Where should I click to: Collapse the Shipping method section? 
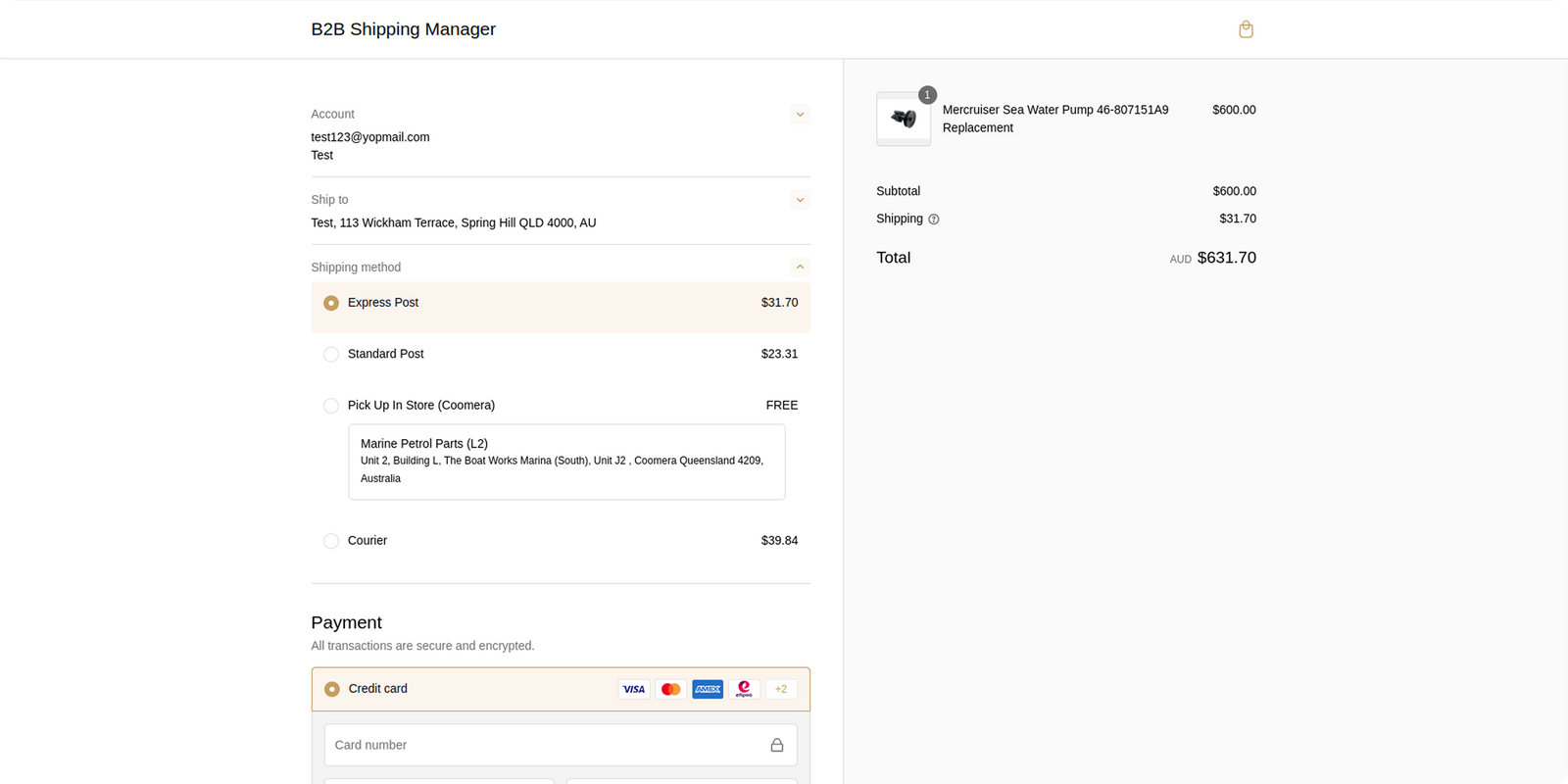point(800,268)
